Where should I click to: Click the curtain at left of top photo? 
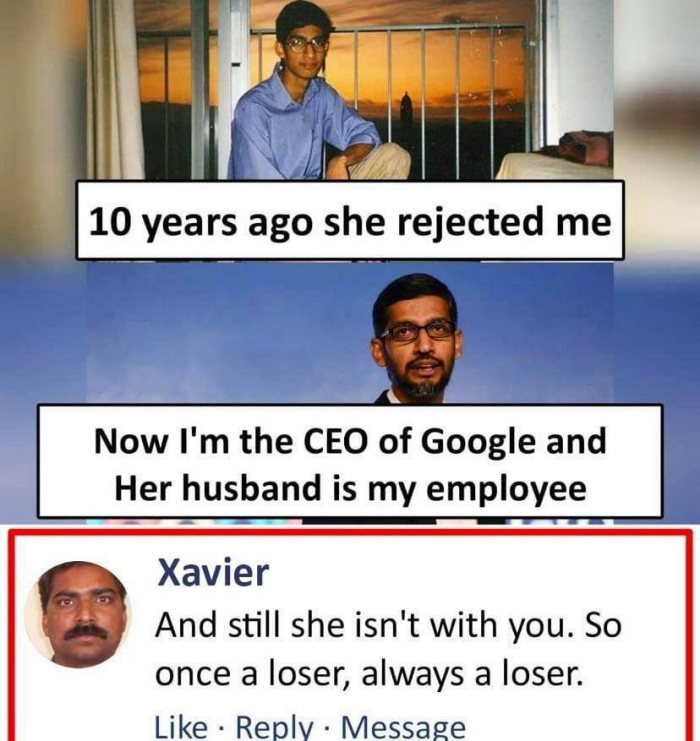click(116, 90)
